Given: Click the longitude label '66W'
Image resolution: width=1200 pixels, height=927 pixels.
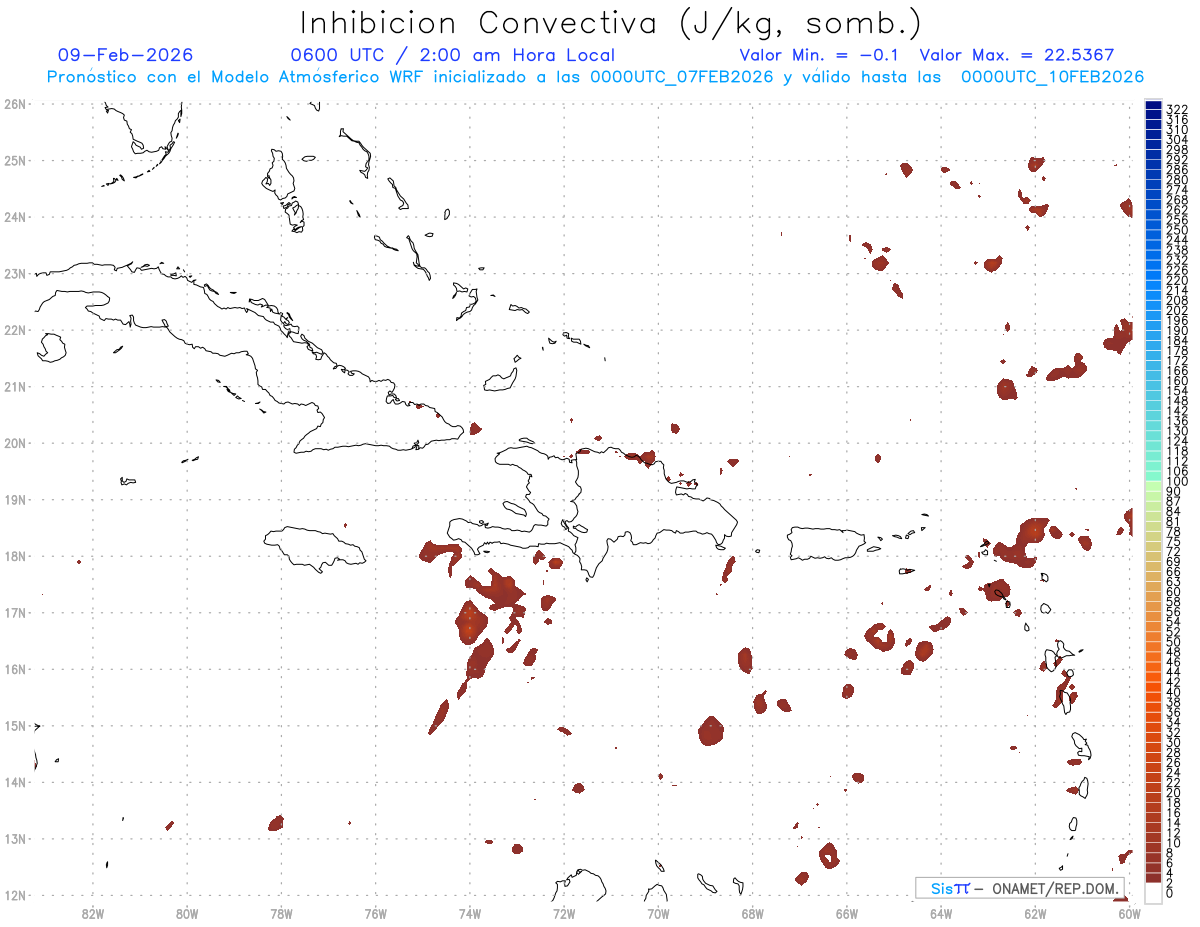Looking at the screenshot, I should coord(847,913).
